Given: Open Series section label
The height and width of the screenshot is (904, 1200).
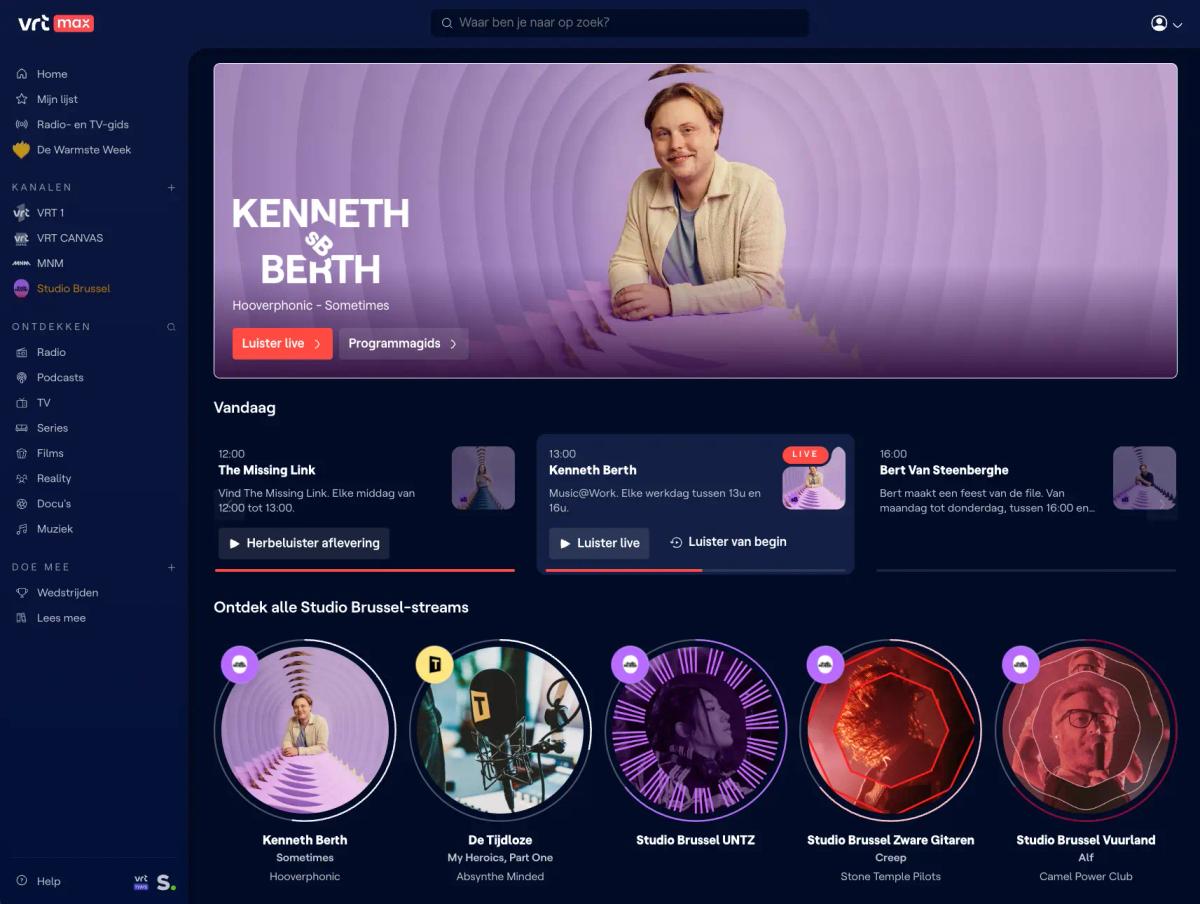Looking at the screenshot, I should coord(52,428).
